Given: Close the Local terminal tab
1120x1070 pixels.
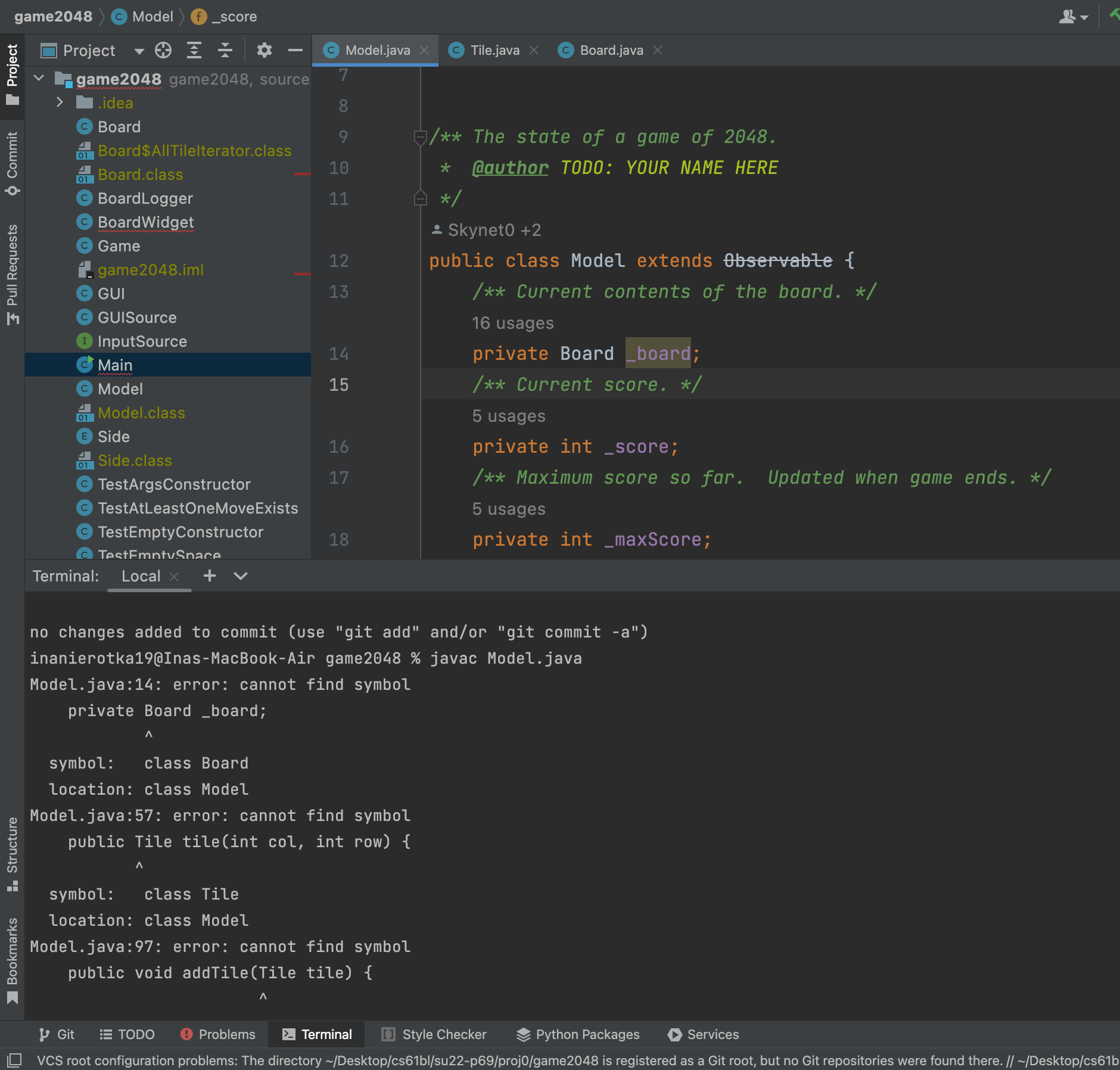Looking at the screenshot, I should pos(175,576).
